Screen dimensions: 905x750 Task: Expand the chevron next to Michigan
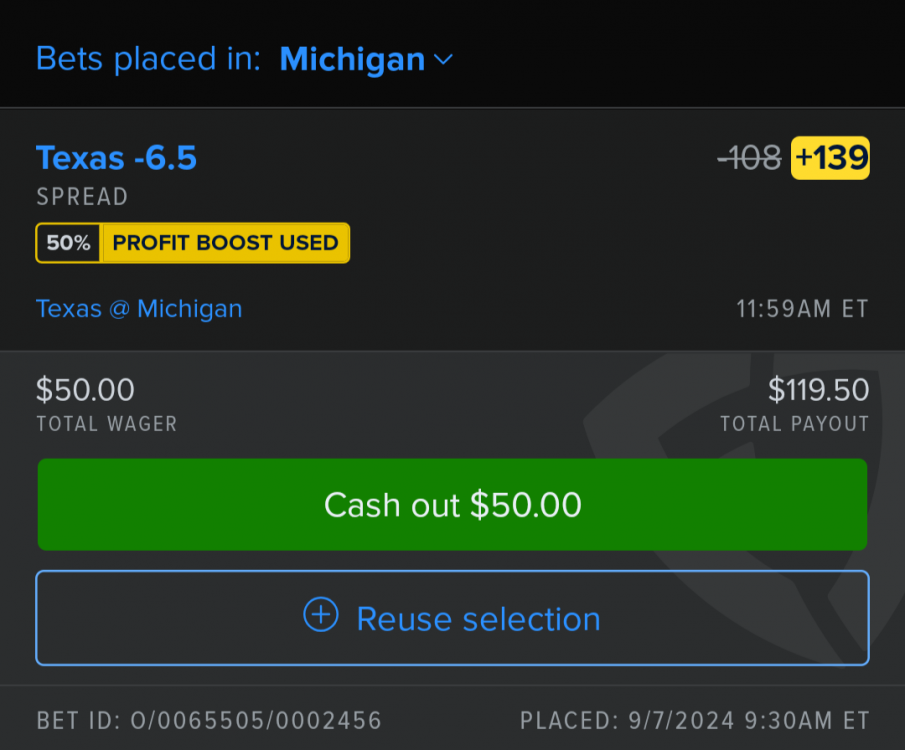[x=443, y=60]
